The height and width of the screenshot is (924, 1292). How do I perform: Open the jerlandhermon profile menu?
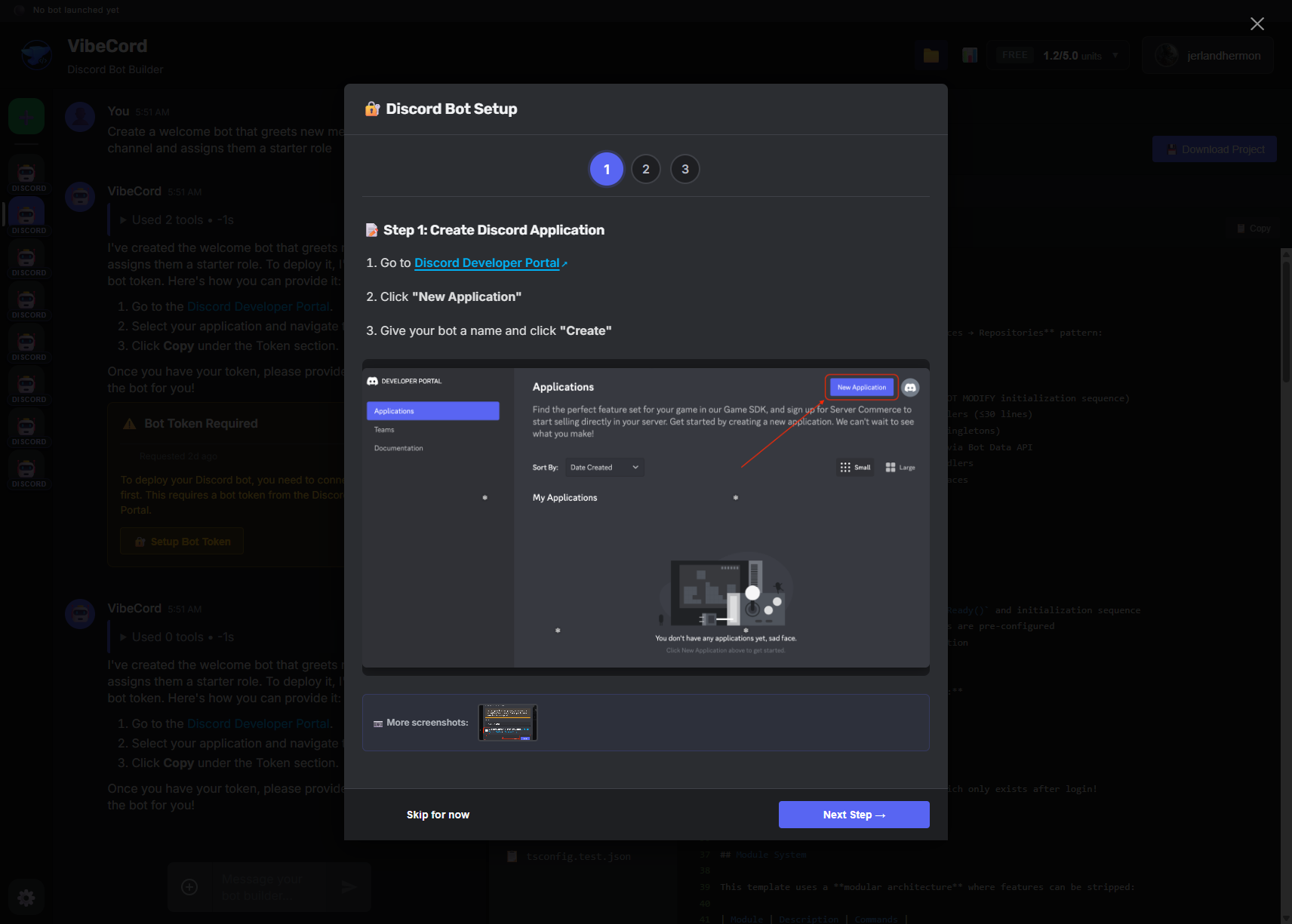tap(1207, 56)
